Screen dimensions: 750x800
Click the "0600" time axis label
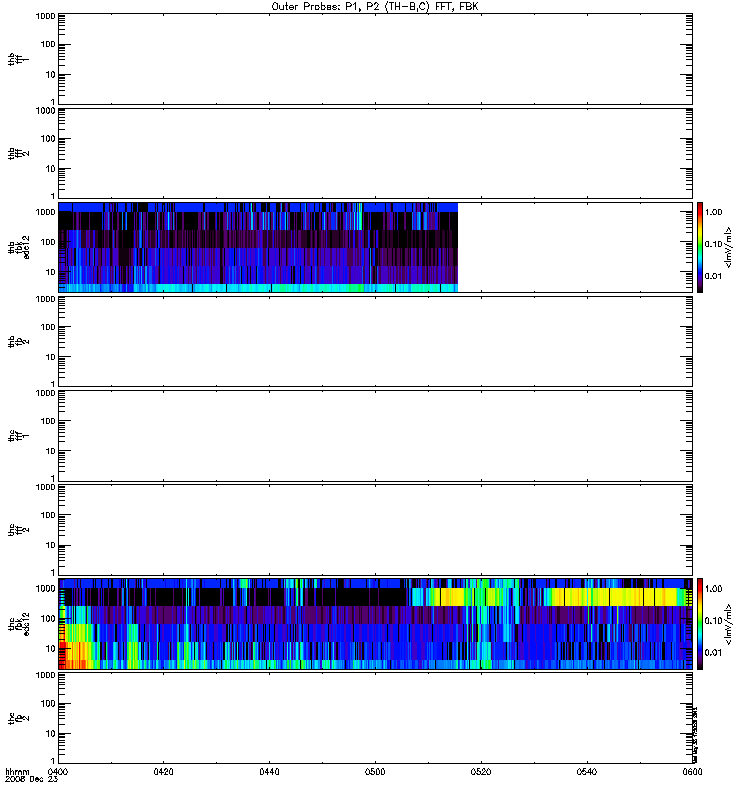click(692, 771)
